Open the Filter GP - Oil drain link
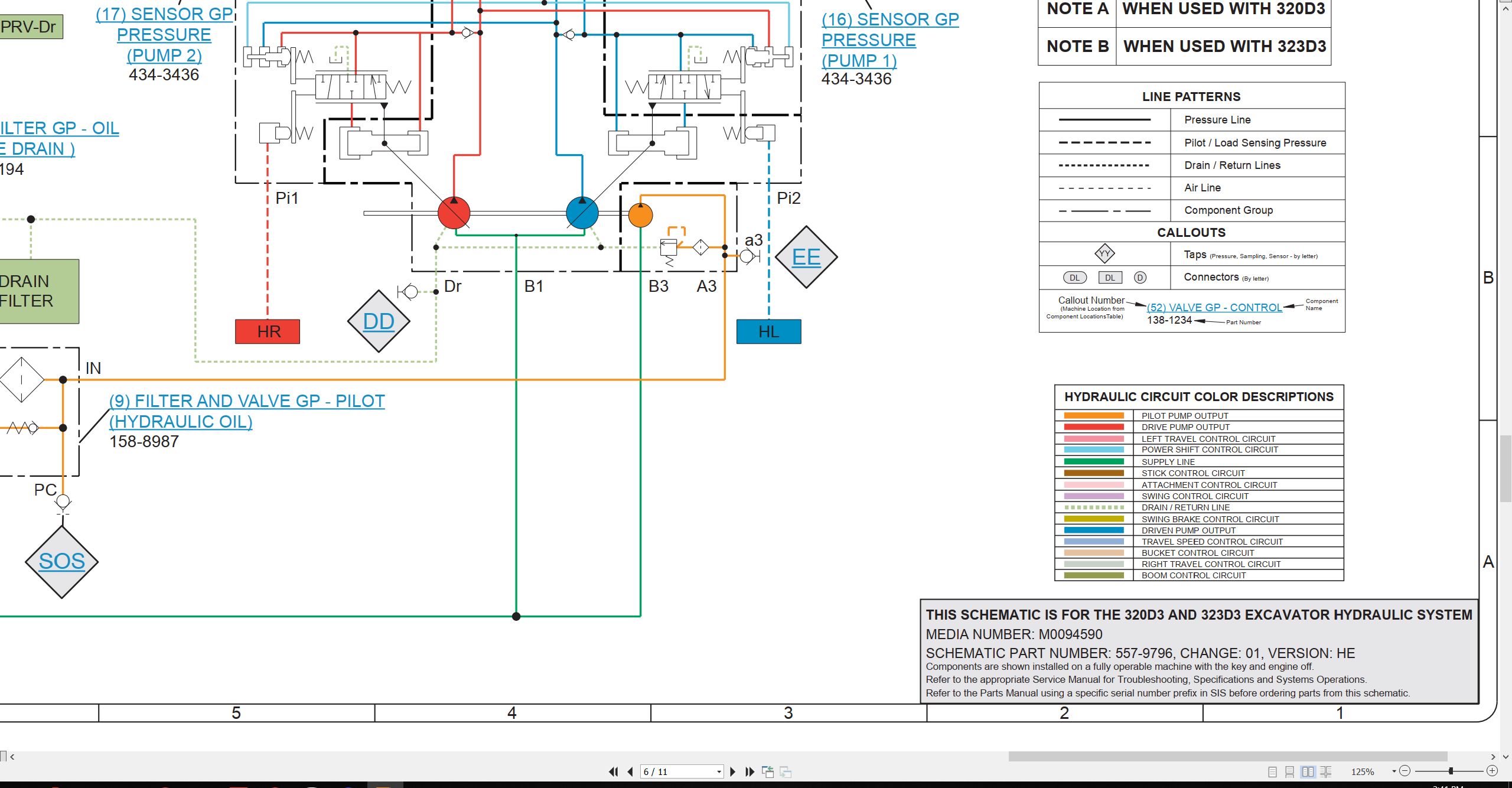 [x=58, y=138]
